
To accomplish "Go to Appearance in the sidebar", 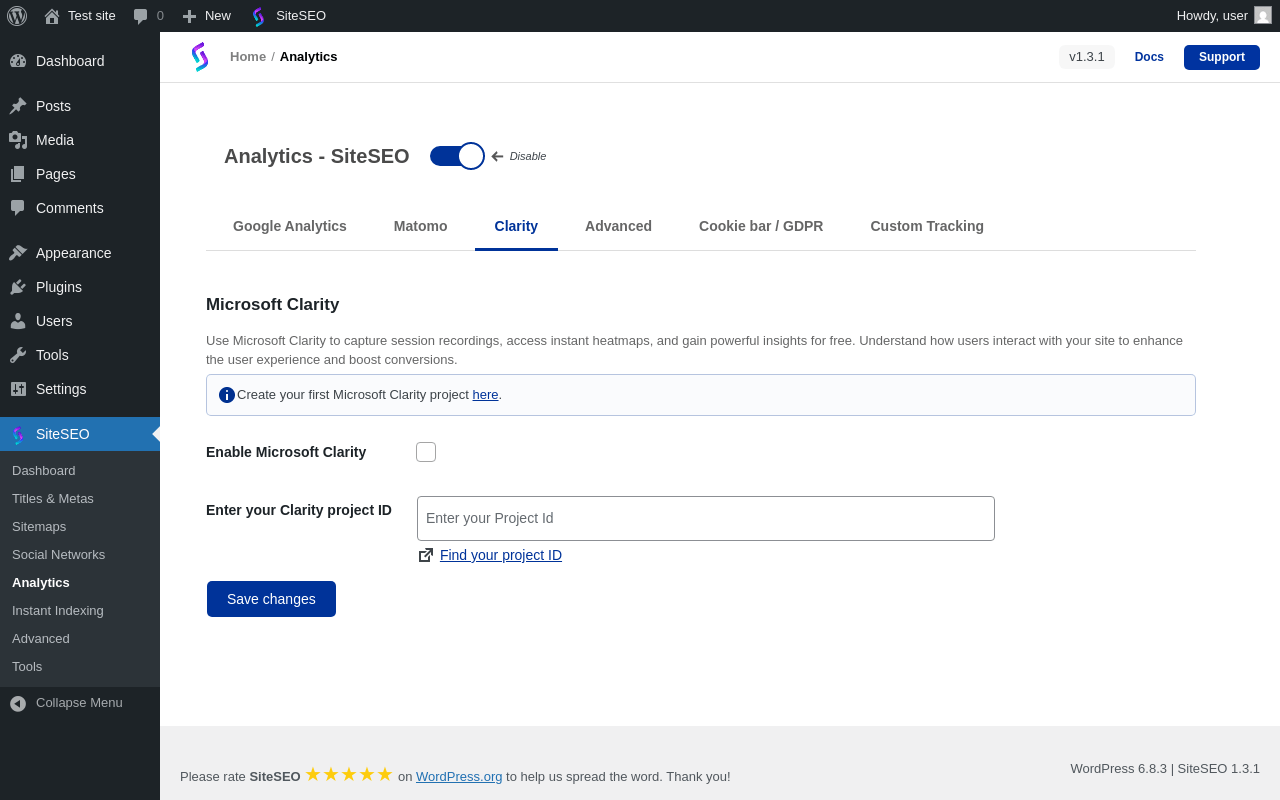I will click(73, 253).
